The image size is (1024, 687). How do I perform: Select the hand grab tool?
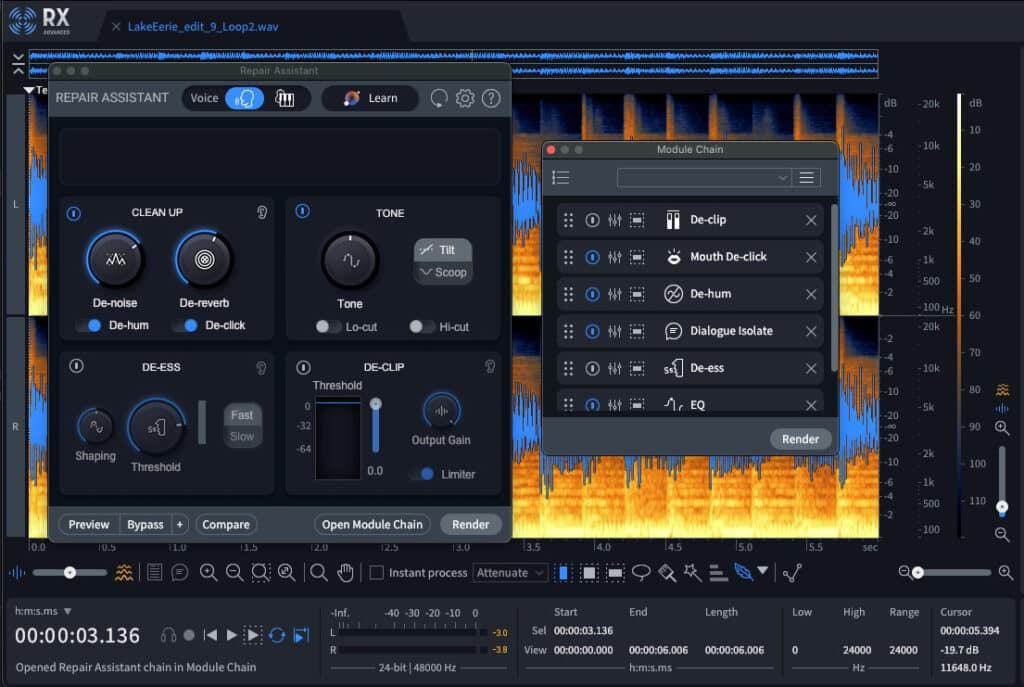pyautogui.click(x=345, y=573)
